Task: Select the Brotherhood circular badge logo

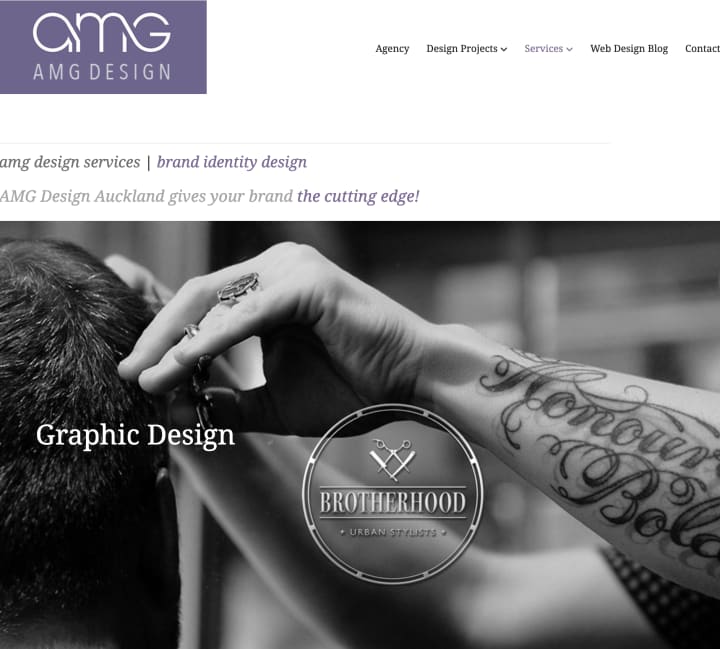Action: pyautogui.click(x=393, y=494)
